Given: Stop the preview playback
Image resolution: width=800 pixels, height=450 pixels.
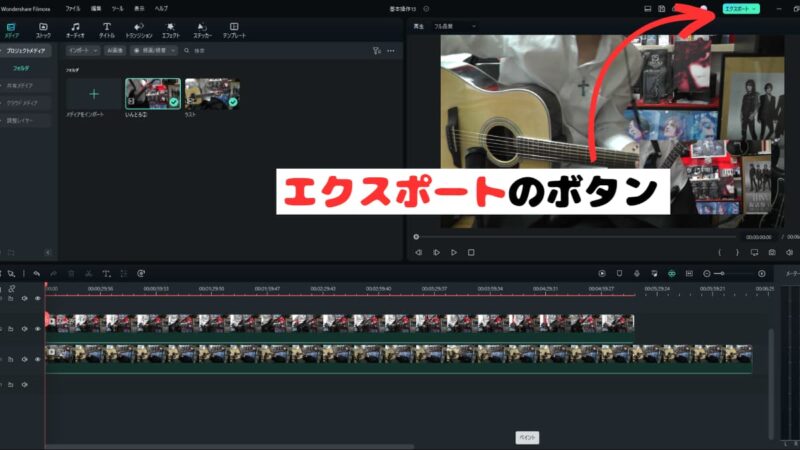Looking at the screenshot, I should pos(471,253).
